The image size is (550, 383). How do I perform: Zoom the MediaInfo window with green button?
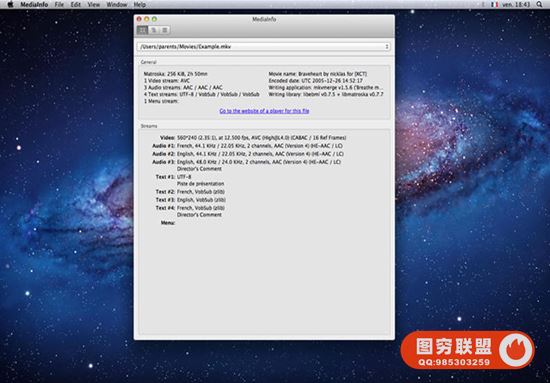click(x=154, y=19)
